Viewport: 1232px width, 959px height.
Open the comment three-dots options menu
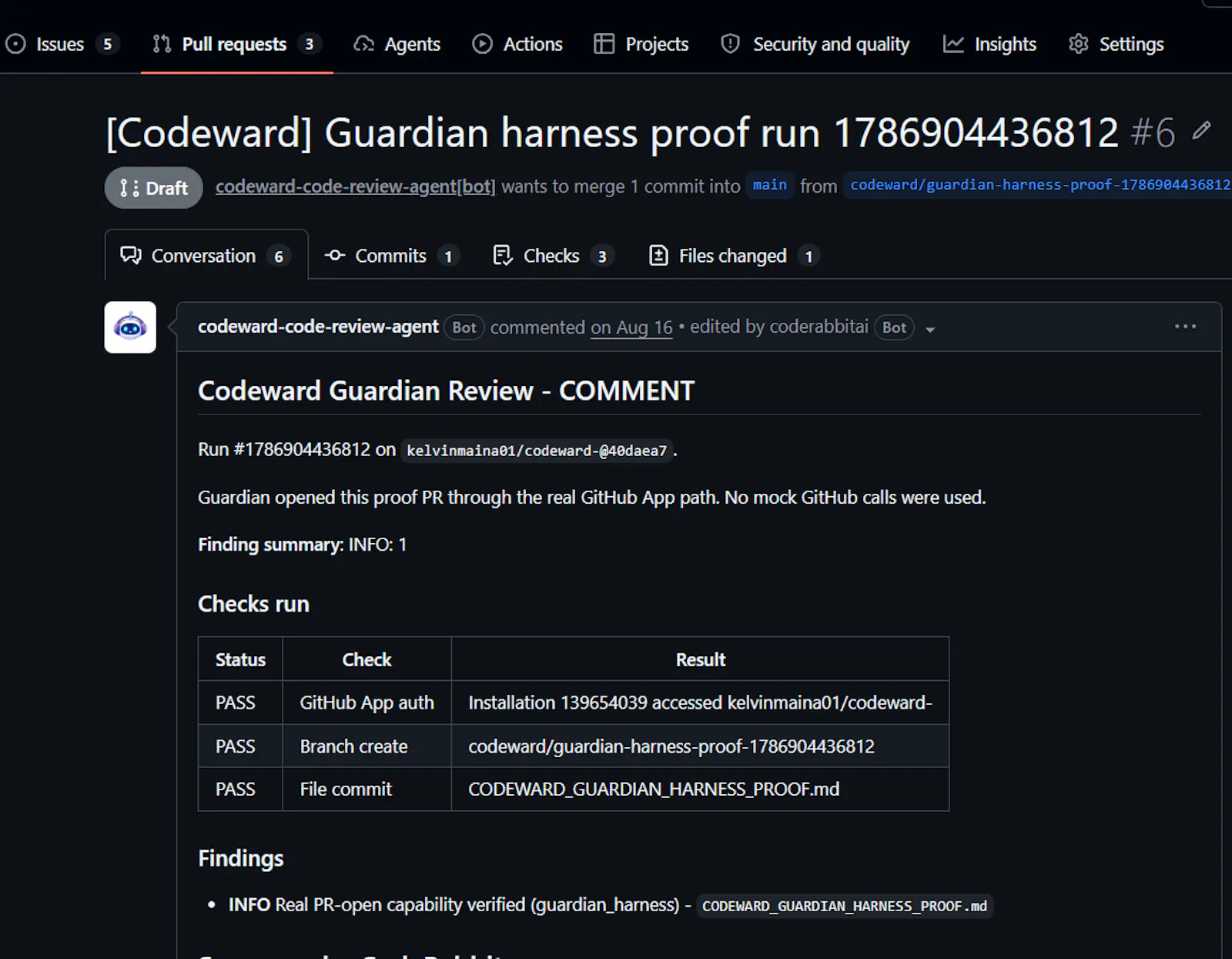(x=1185, y=327)
